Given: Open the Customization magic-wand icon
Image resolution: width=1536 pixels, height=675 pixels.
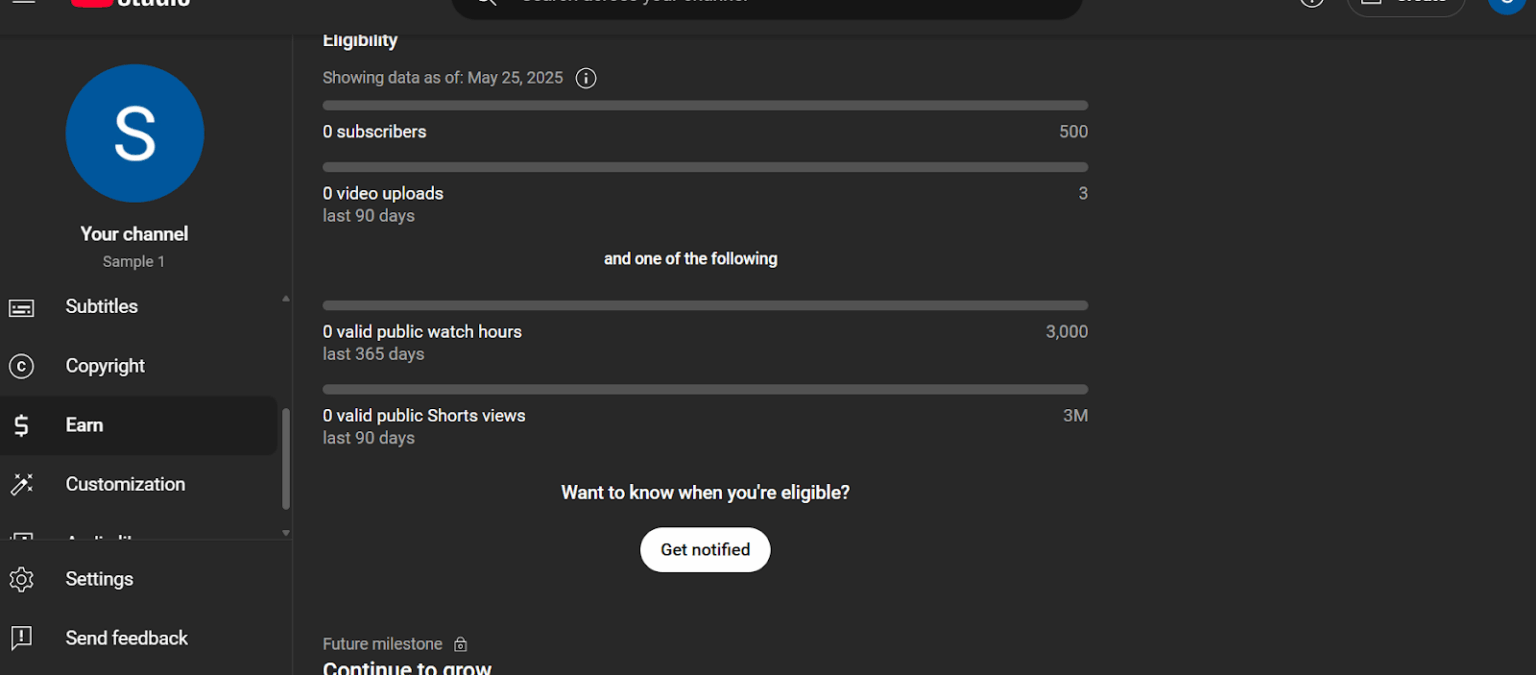Looking at the screenshot, I should [x=22, y=484].
